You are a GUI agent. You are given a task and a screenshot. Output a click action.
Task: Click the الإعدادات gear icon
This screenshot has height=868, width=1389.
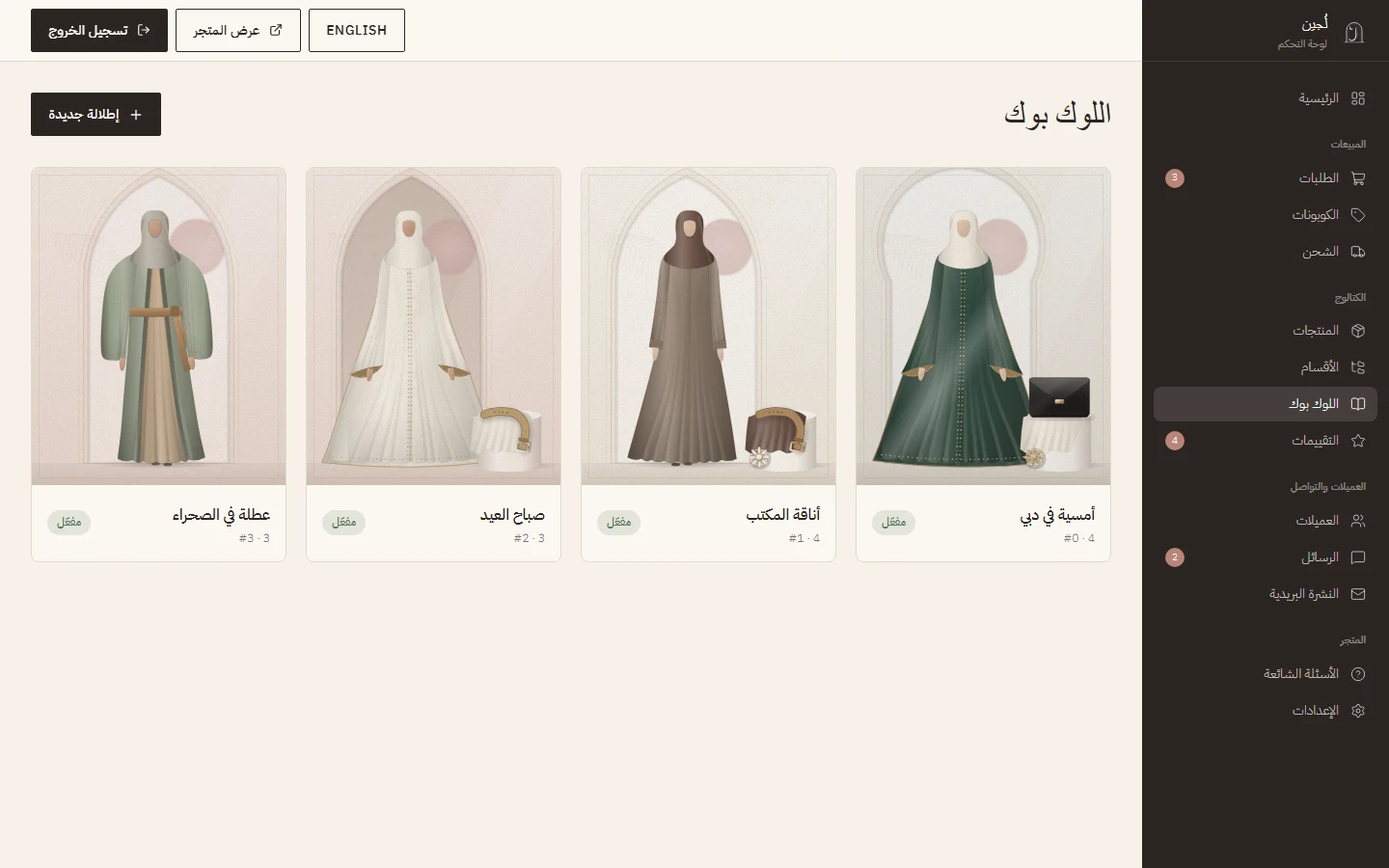click(x=1358, y=711)
